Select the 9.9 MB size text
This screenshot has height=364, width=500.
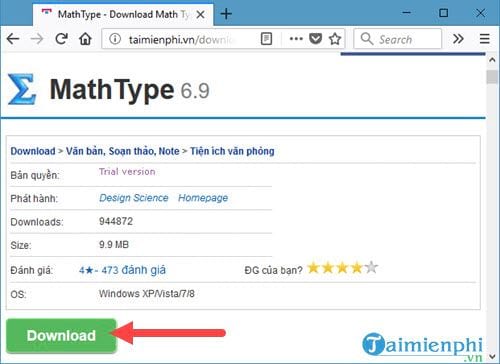[114, 245]
